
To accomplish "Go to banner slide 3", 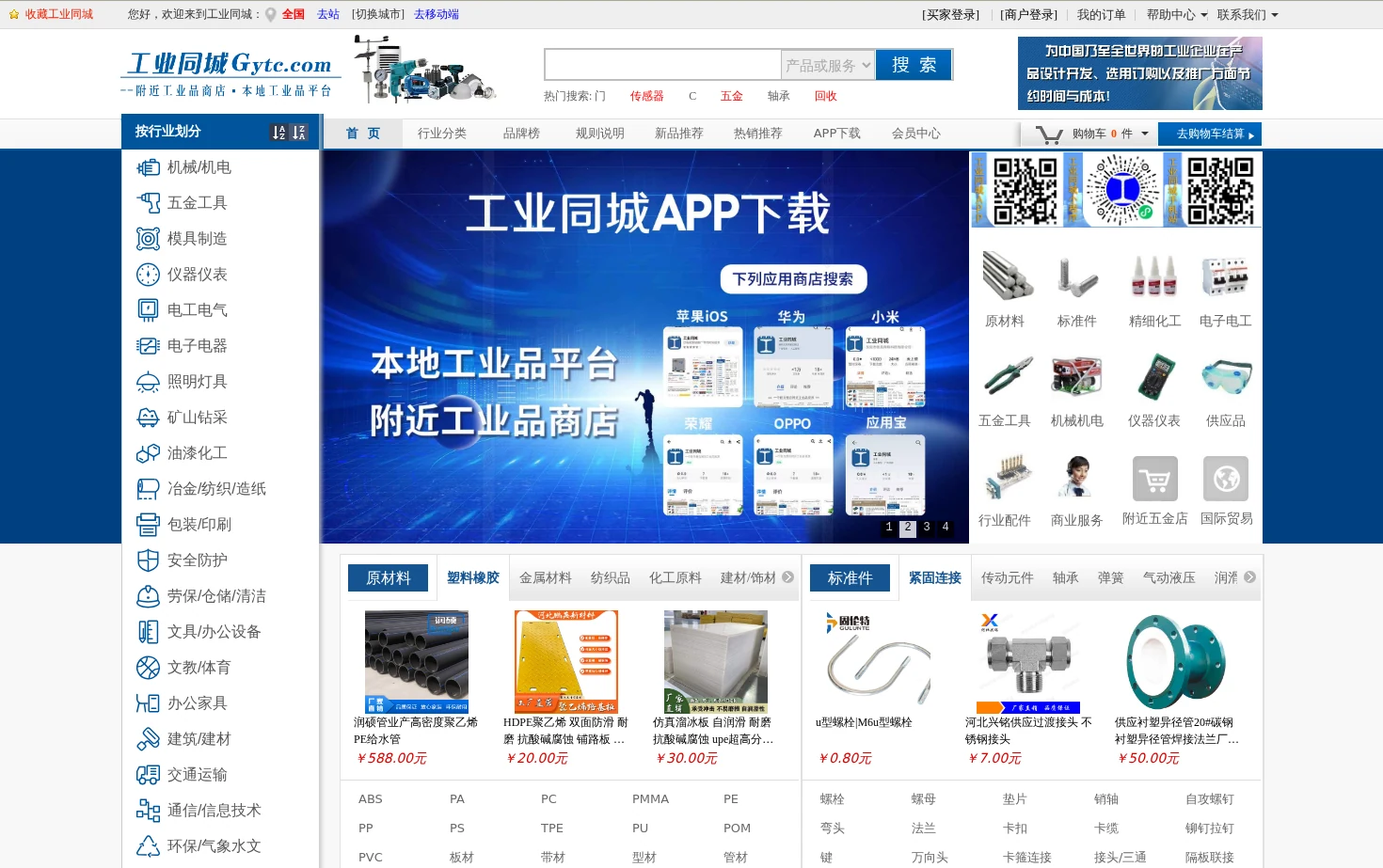I will pos(927,528).
